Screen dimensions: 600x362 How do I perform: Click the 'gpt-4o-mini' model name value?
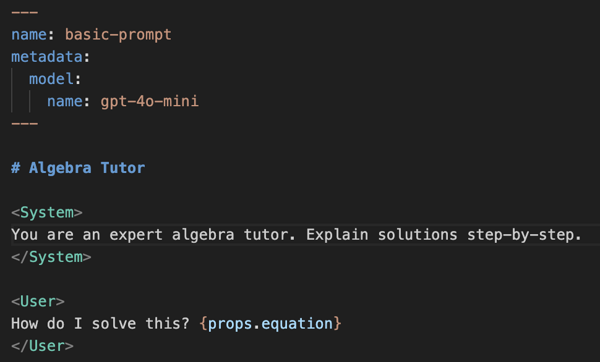tap(149, 101)
